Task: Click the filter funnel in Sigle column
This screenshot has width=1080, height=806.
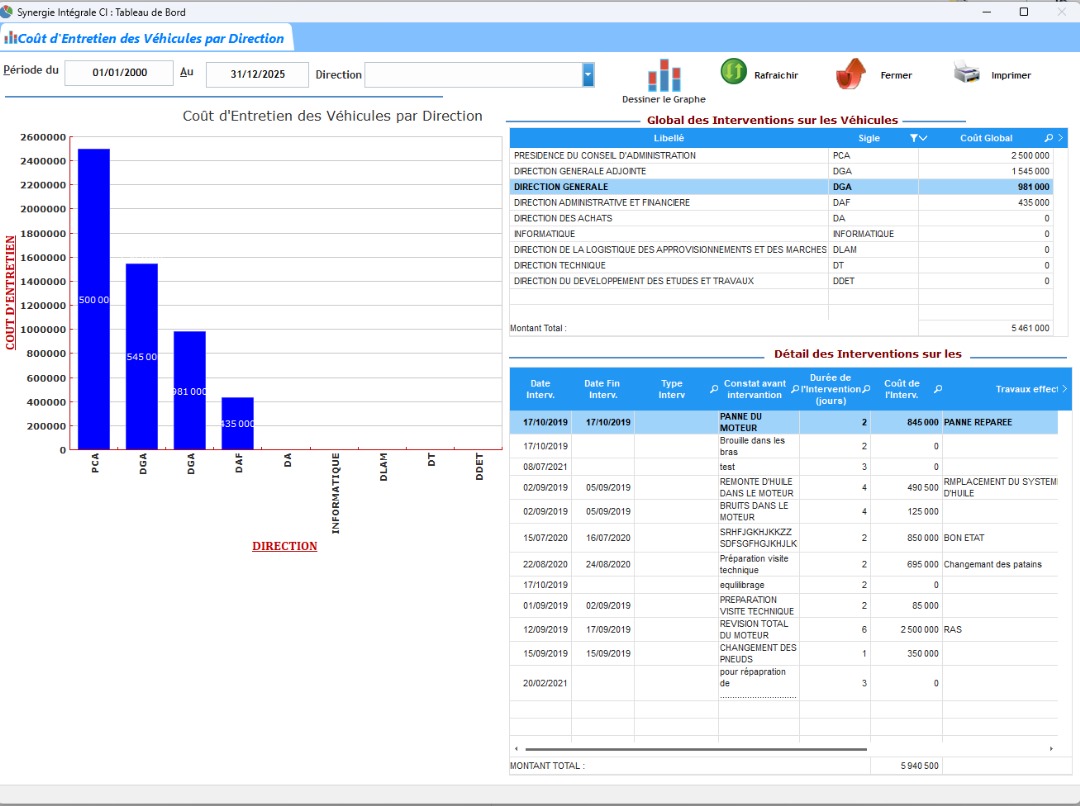Action: pyautogui.click(x=913, y=138)
